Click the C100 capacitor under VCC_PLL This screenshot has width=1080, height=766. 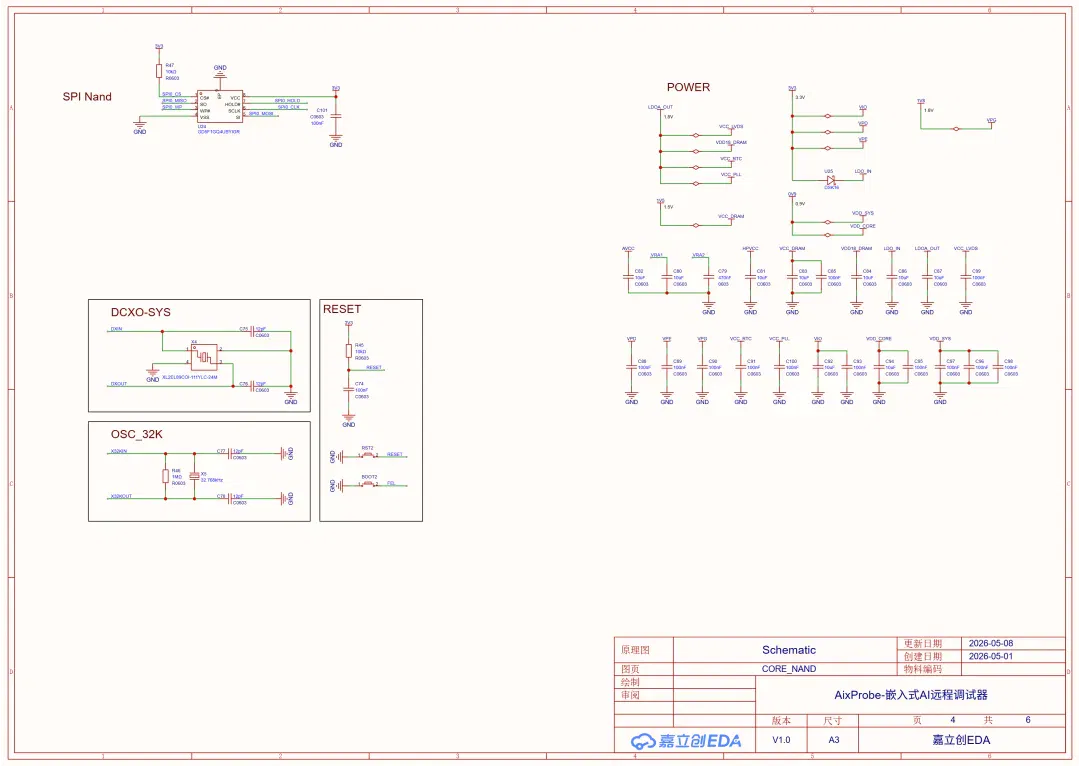coord(780,367)
